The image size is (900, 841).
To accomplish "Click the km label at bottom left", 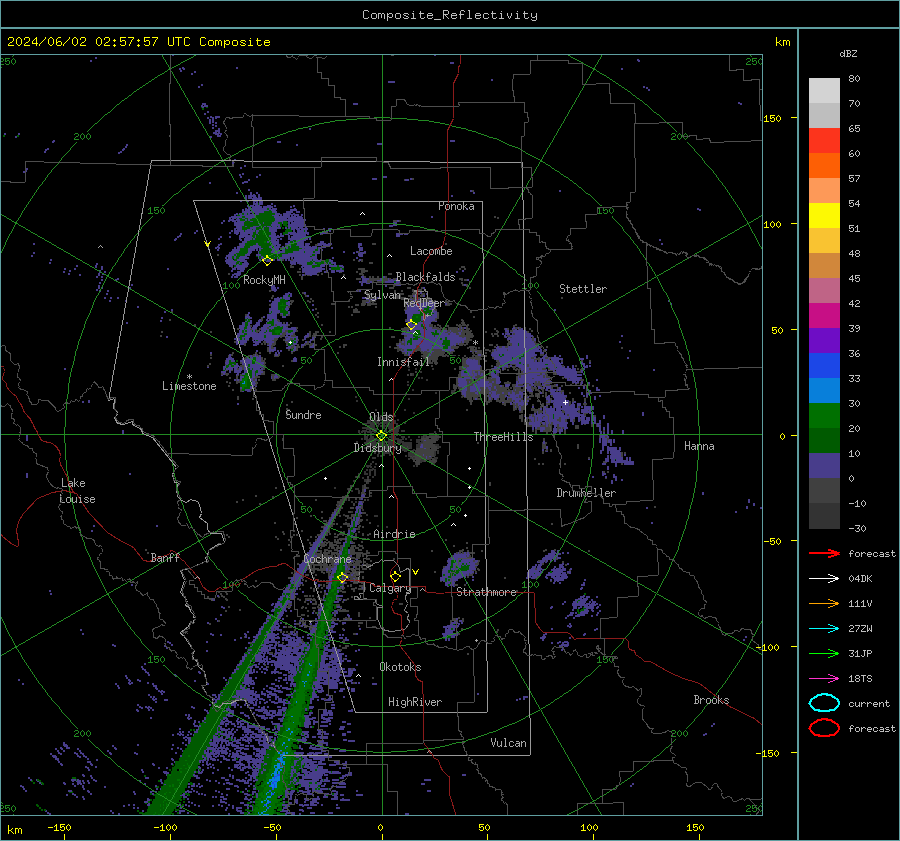I will (14, 830).
